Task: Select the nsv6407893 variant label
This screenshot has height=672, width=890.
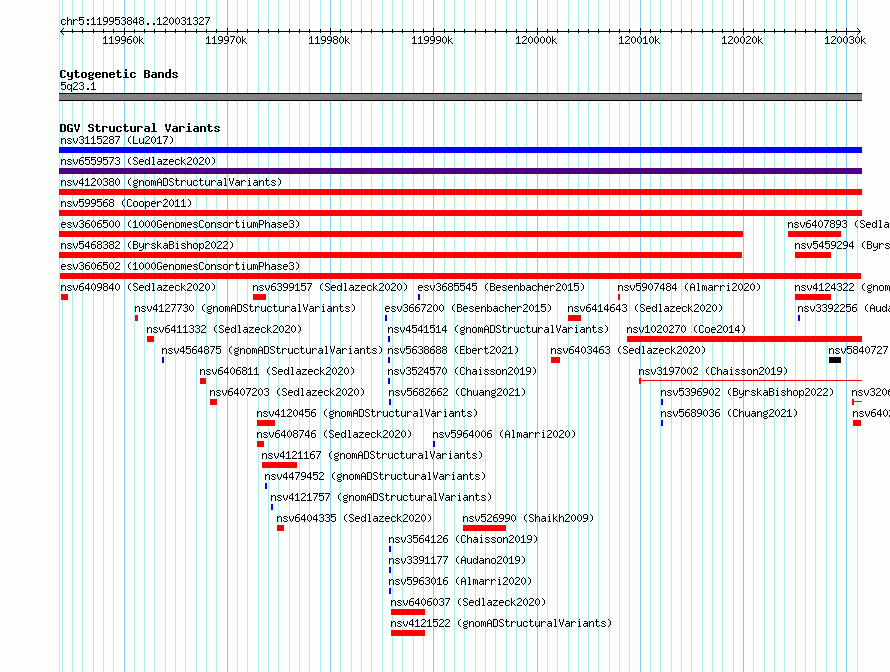Action: pos(838,224)
